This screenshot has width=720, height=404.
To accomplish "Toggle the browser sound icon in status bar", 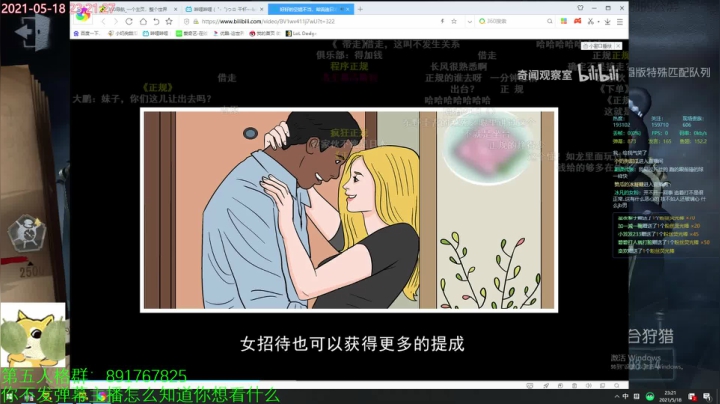I will [589, 386].
